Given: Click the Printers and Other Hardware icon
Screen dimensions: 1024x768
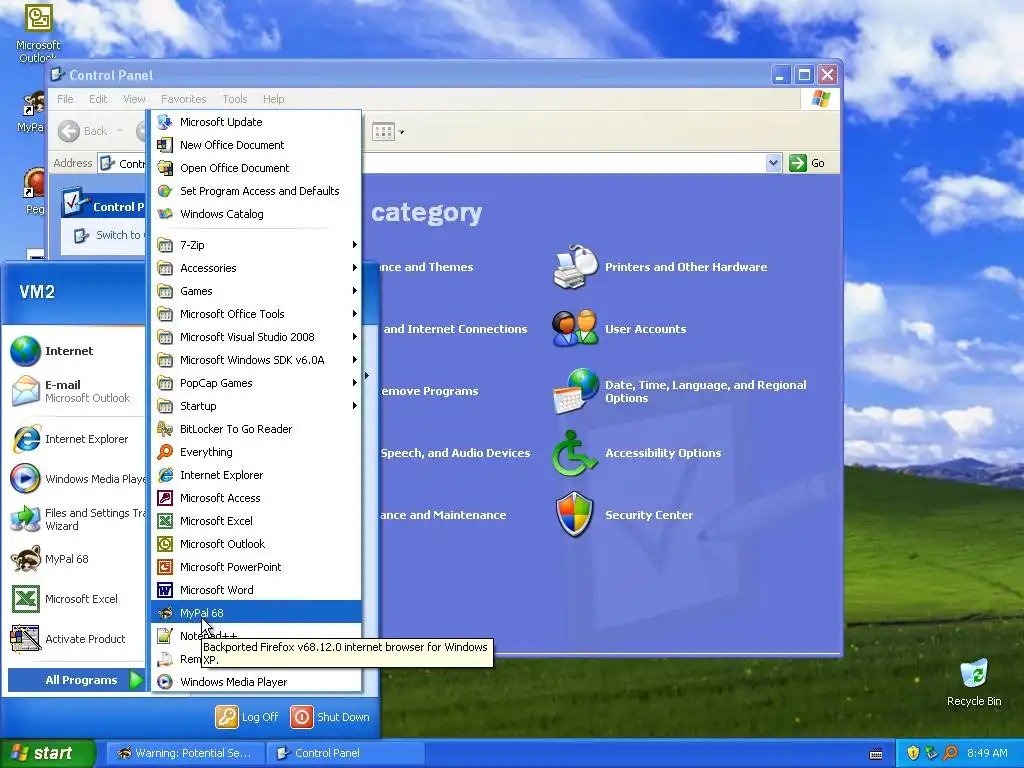Looking at the screenshot, I should click(575, 266).
